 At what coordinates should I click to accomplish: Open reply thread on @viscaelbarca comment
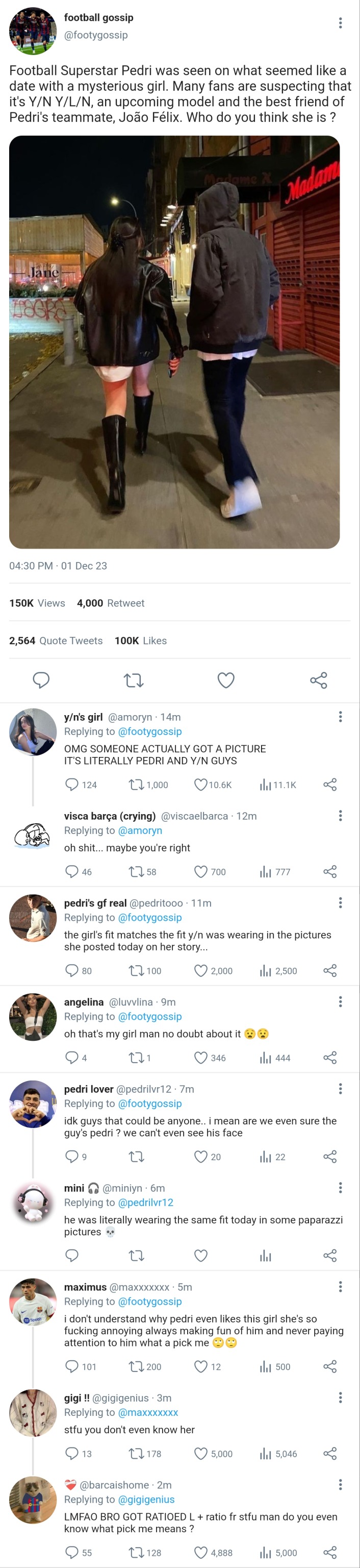click(x=72, y=872)
